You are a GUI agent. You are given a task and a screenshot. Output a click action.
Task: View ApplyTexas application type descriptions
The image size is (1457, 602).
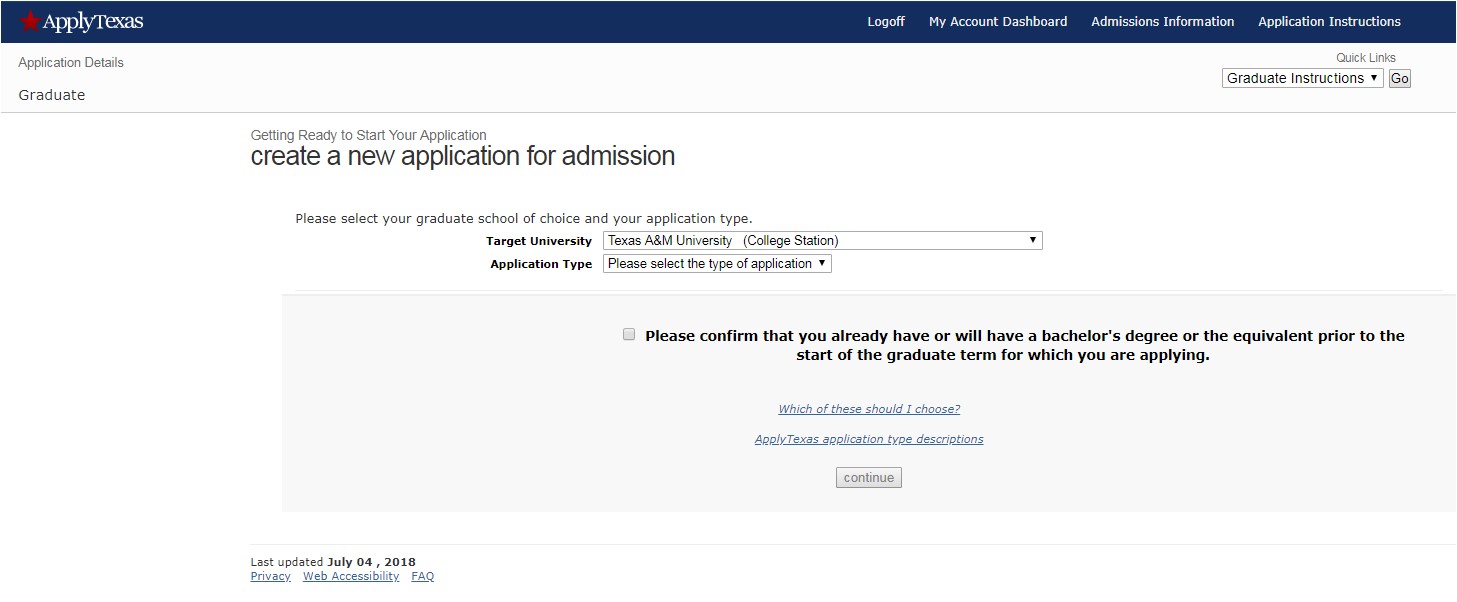[x=868, y=438]
